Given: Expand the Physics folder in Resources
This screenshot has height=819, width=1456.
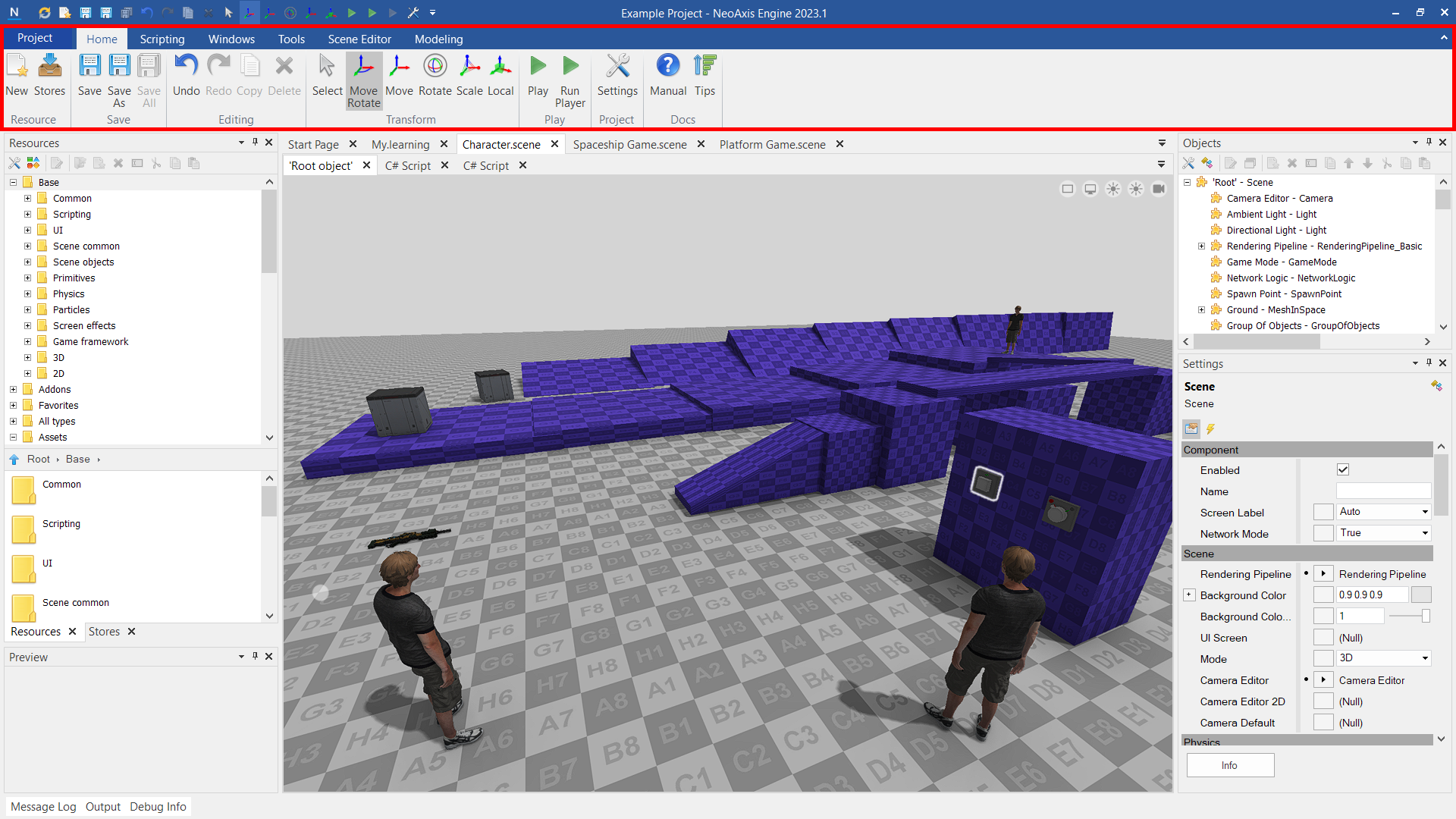Looking at the screenshot, I should coord(27,294).
